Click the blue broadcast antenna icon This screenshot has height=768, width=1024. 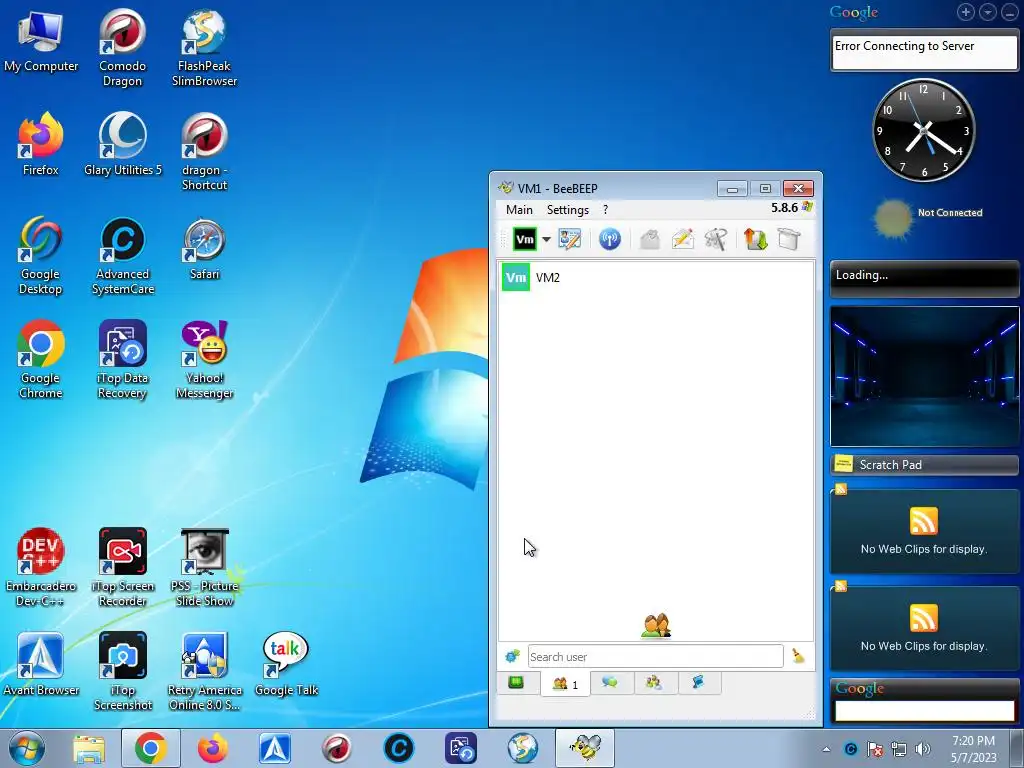point(610,239)
